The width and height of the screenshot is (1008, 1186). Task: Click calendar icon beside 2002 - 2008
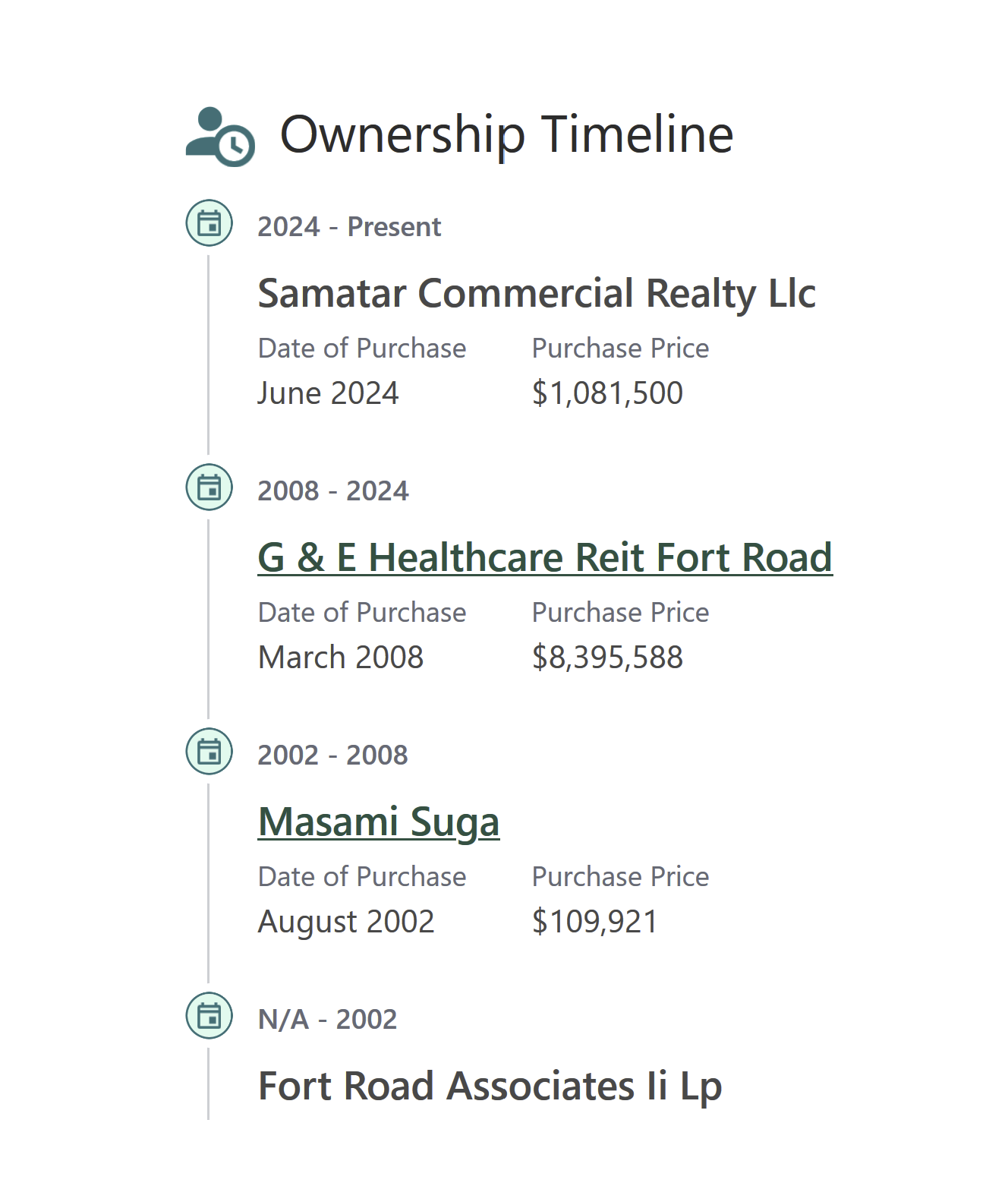[x=209, y=752]
